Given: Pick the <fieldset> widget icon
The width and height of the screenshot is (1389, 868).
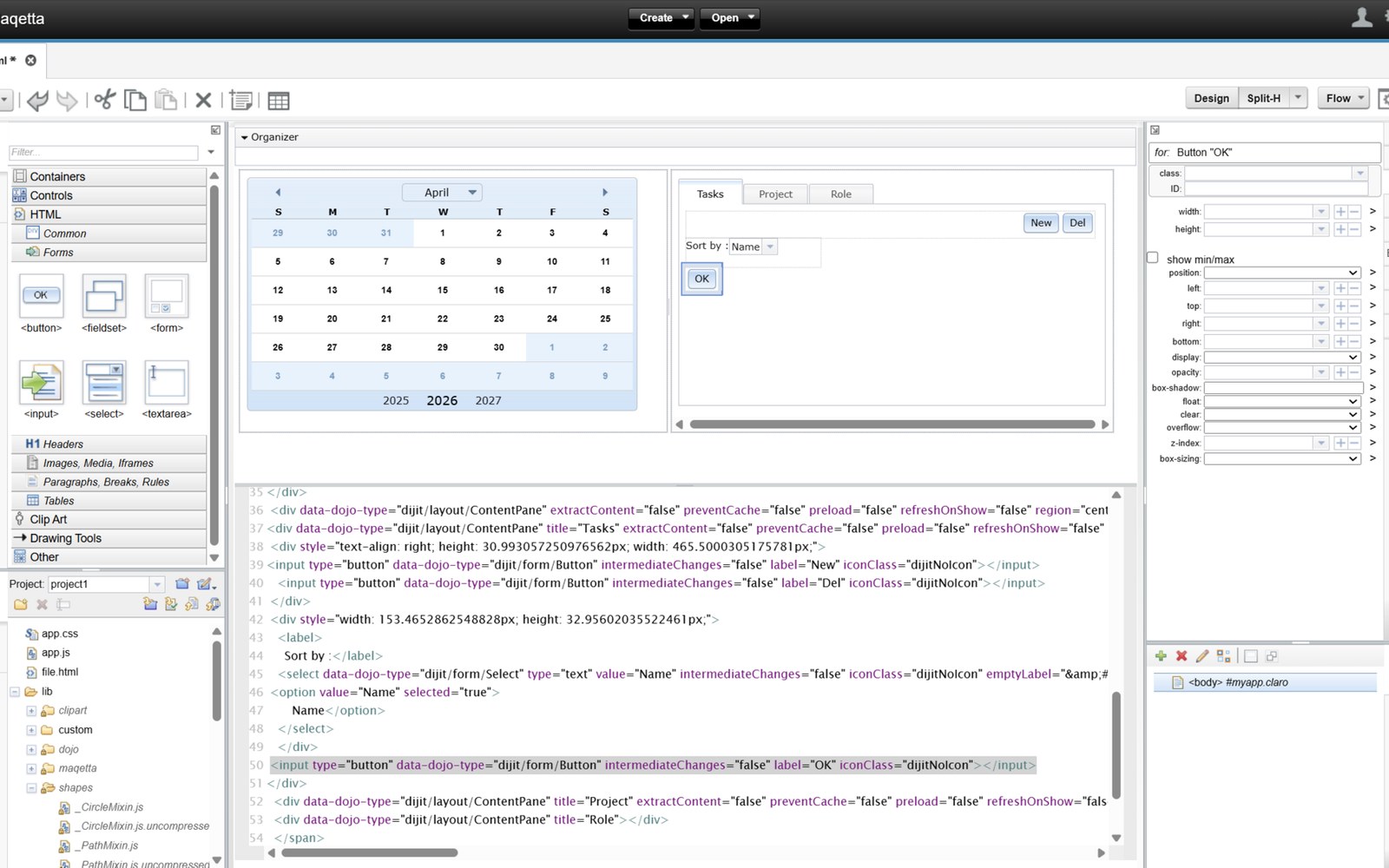Looking at the screenshot, I should [103, 296].
